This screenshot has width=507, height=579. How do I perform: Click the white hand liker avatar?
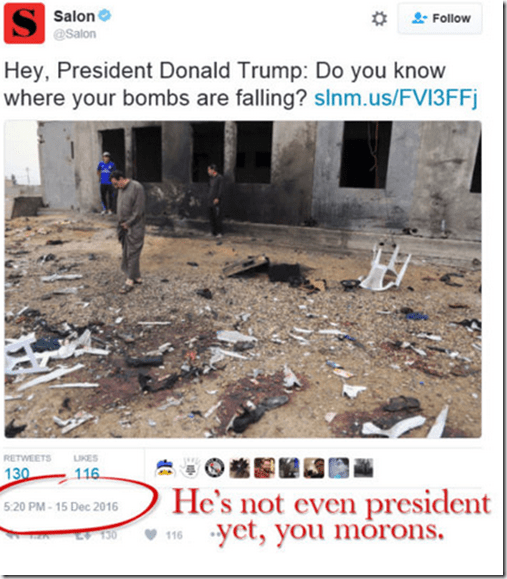[190, 468]
